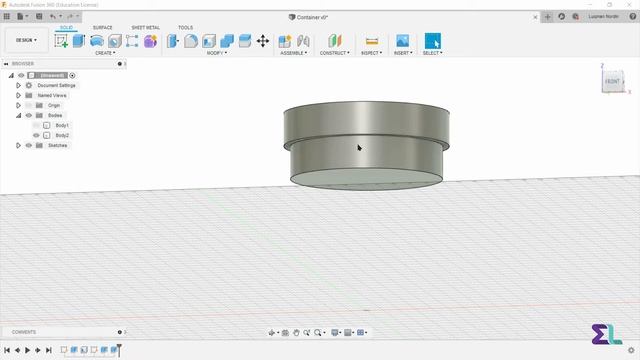
Task: Play the timeline
Action: point(27,350)
